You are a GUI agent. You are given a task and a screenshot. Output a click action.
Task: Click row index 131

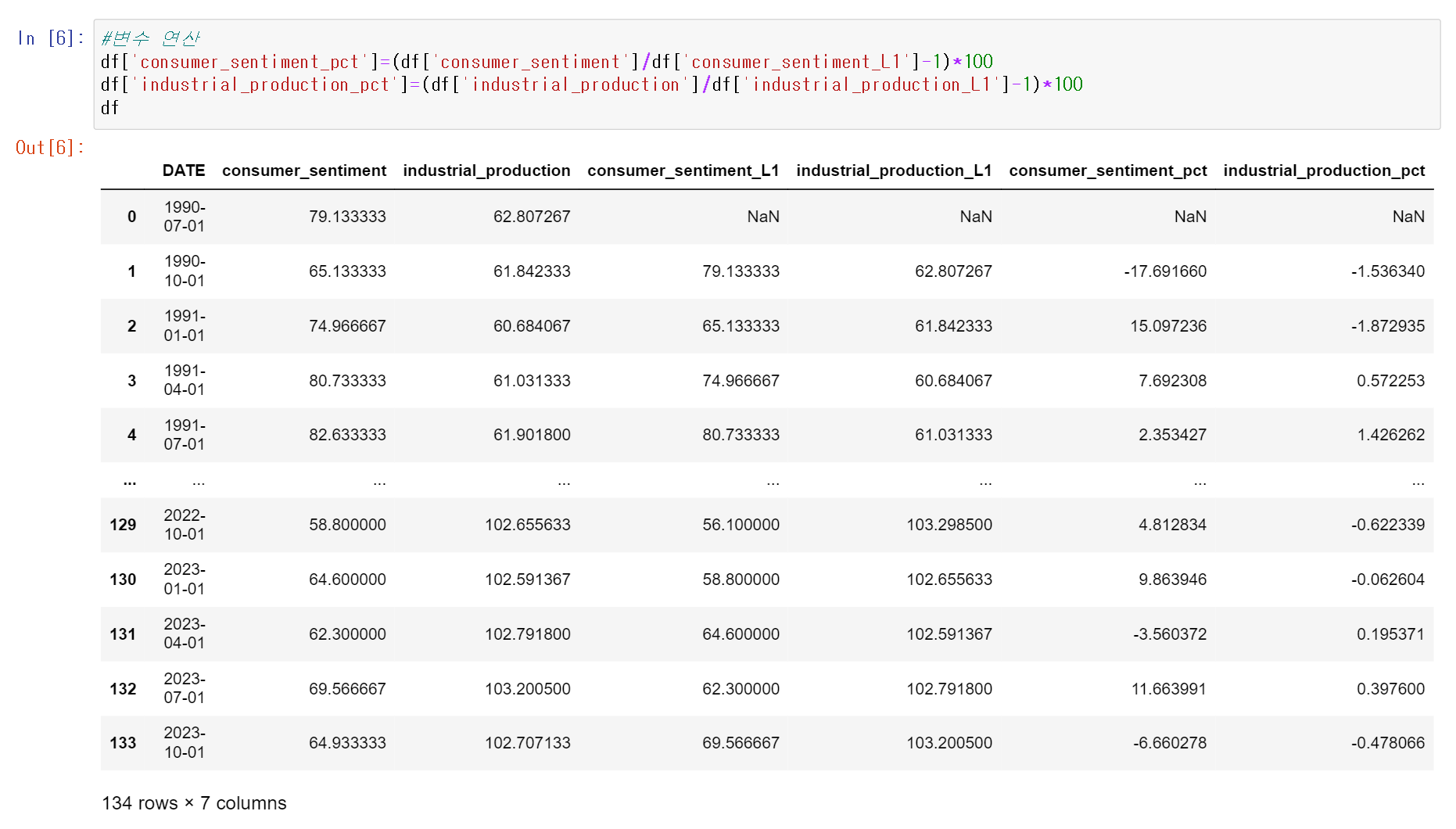123,634
